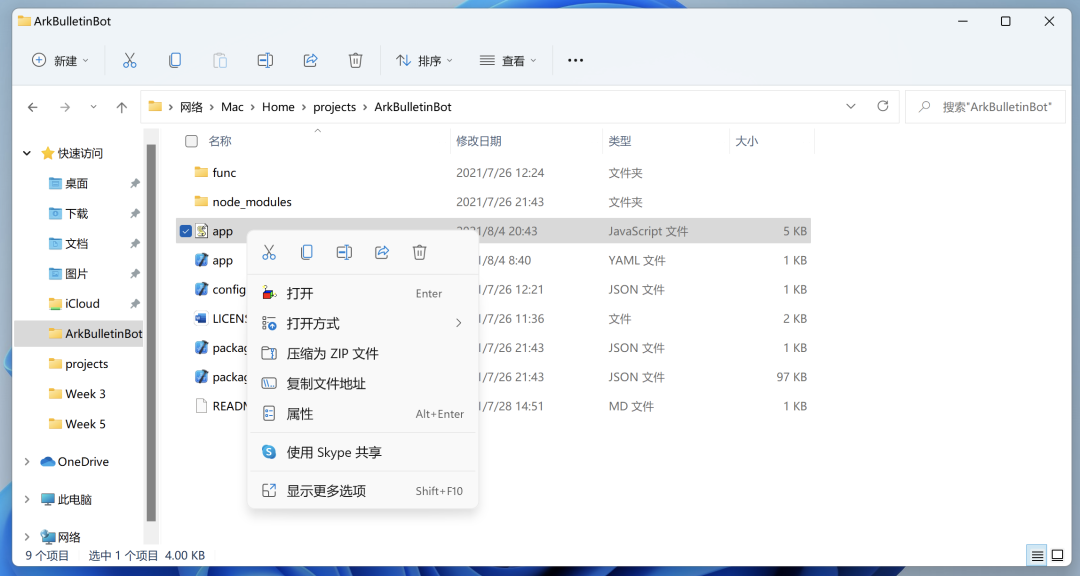This screenshot has height=576, width=1080.
Task: Click the Rename icon in the top toolbar
Action: click(265, 61)
